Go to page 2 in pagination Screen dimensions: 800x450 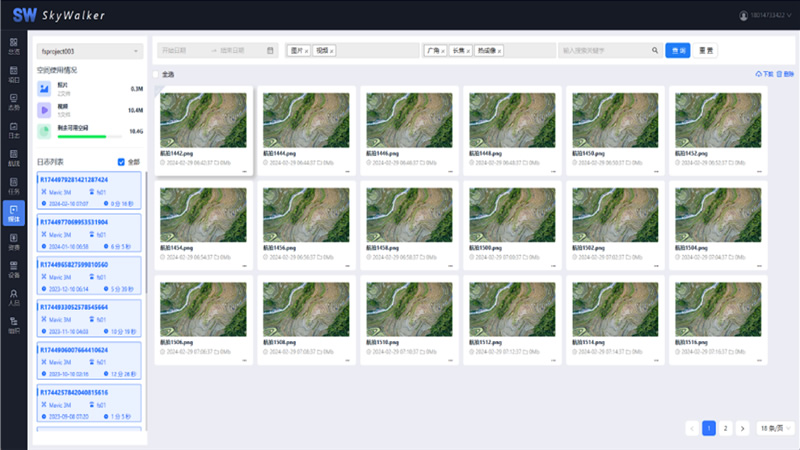(726, 428)
